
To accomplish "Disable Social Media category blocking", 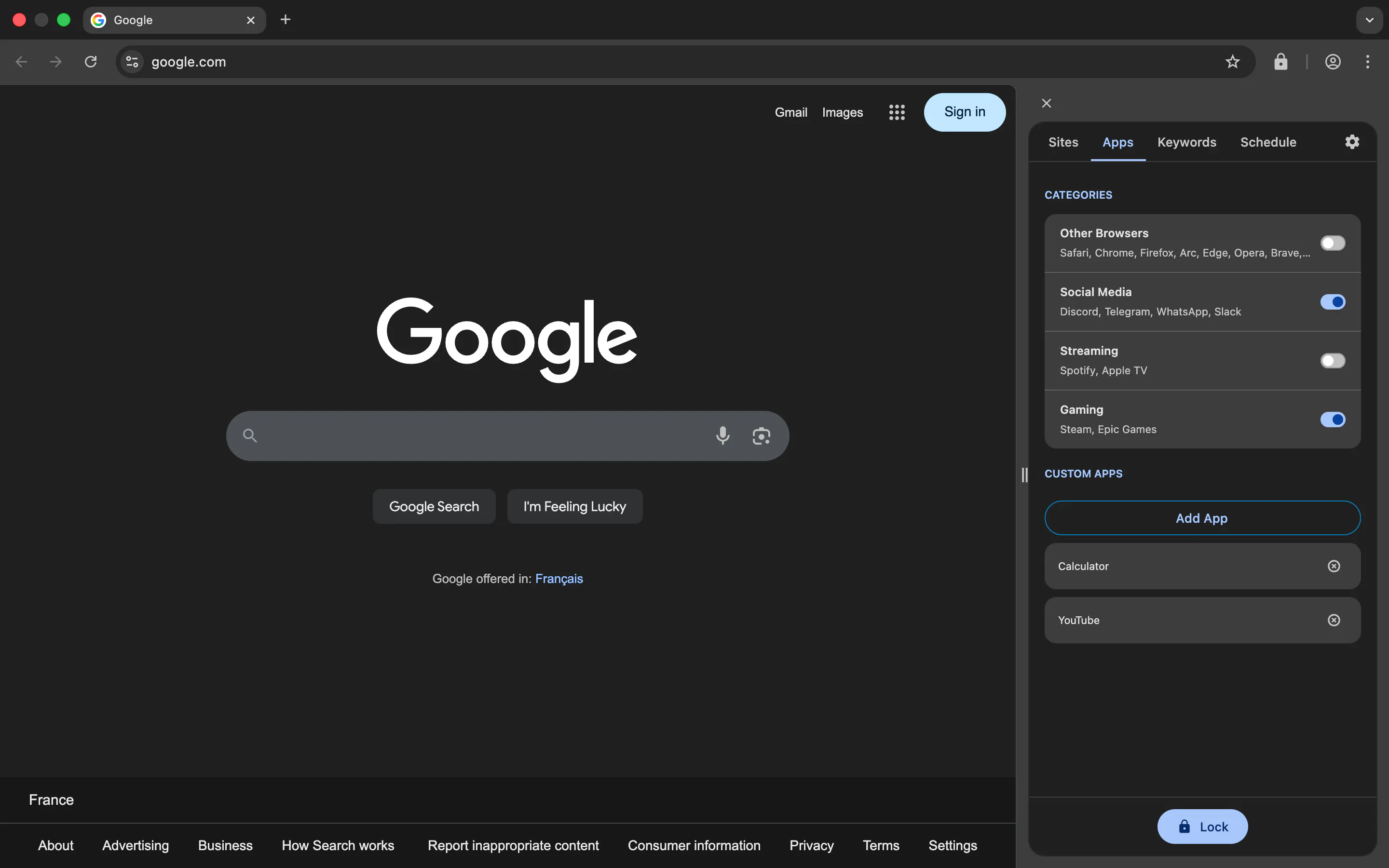I will [1332, 302].
